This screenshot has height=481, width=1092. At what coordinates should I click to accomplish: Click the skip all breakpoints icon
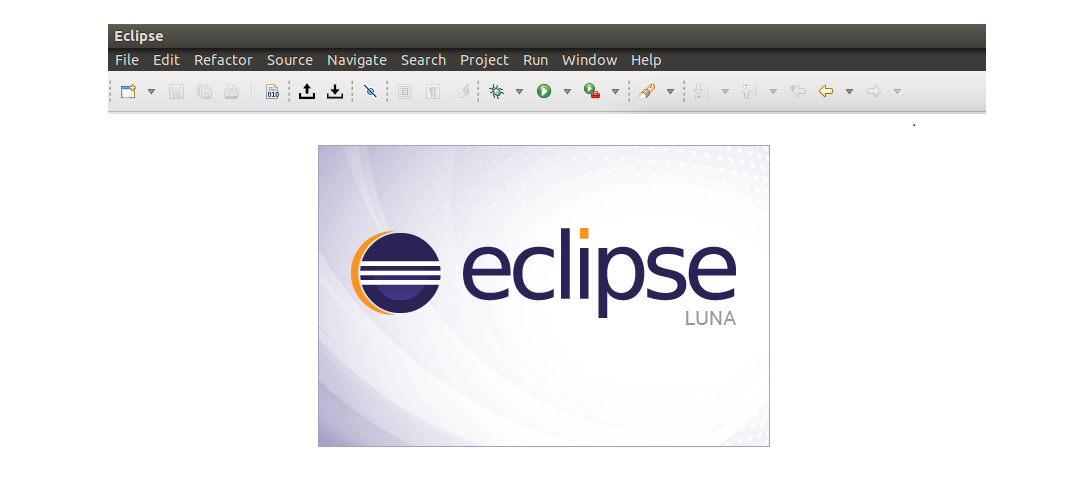tap(370, 91)
